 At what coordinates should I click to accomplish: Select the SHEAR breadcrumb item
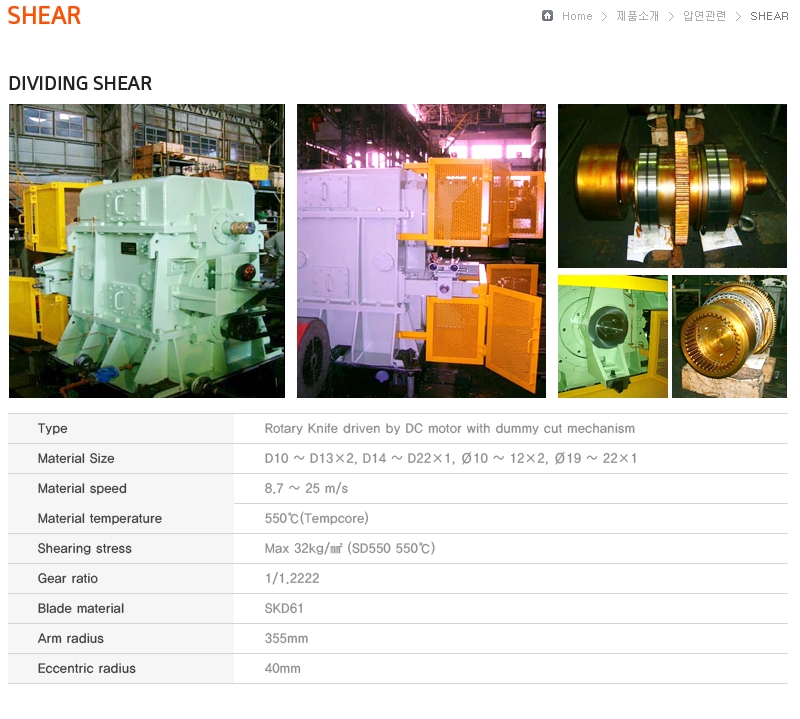[x=769, y=16]
